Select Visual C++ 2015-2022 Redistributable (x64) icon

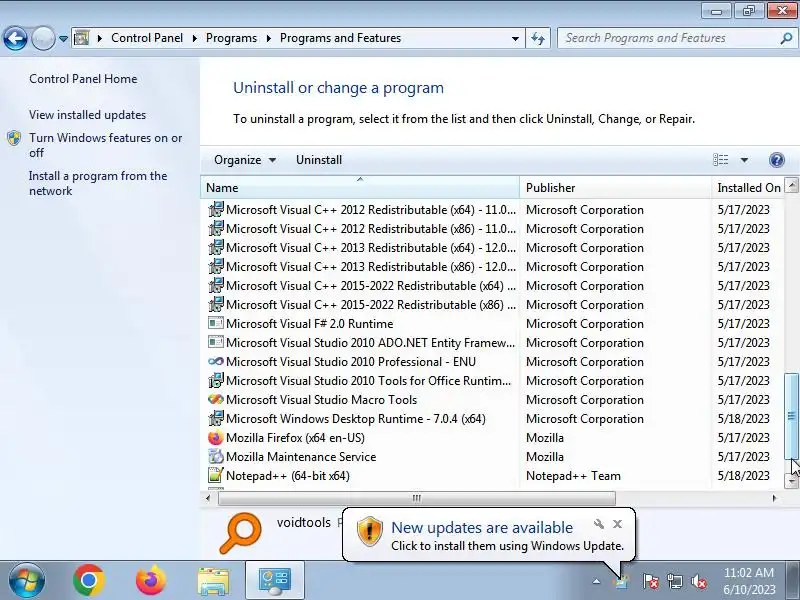point(216,285)
